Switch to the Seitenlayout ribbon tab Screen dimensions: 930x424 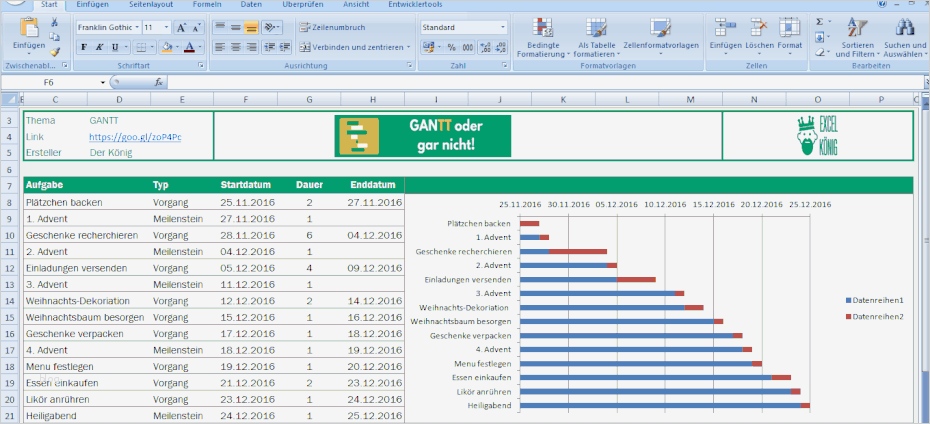tap(149, 5)
